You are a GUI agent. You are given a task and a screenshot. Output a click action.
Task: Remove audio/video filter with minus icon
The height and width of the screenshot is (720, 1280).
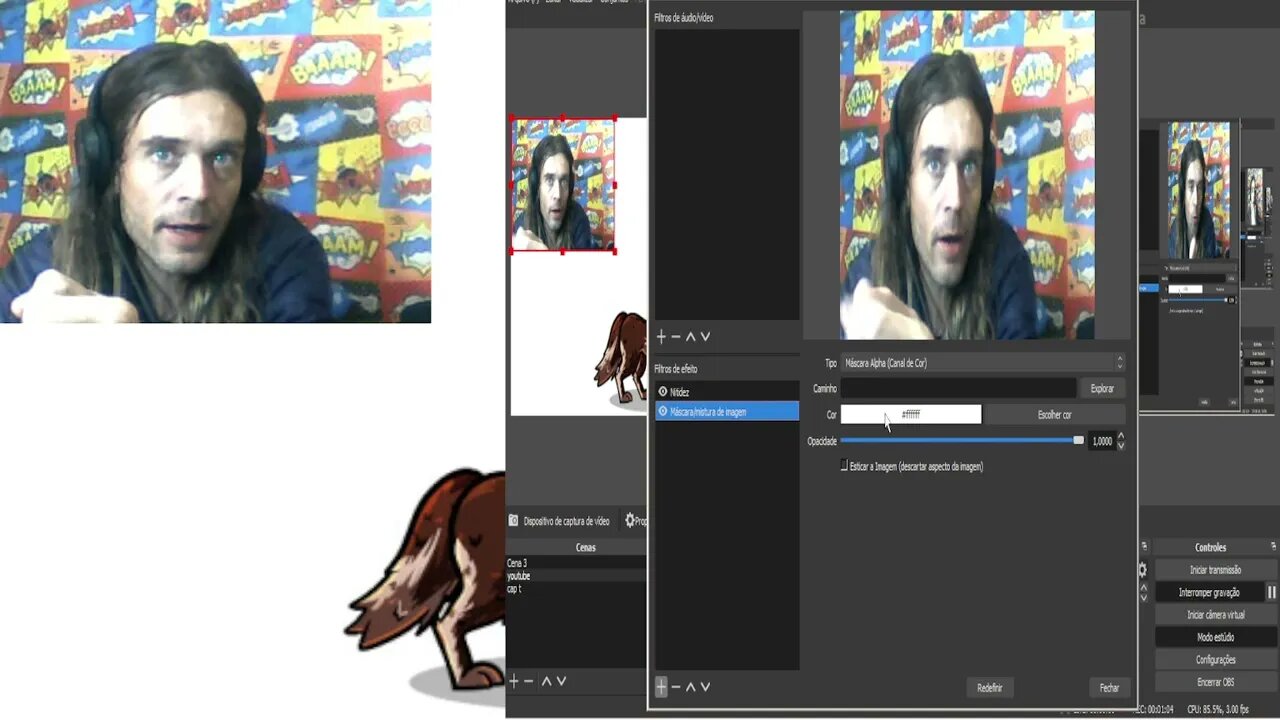coord(676,337)
